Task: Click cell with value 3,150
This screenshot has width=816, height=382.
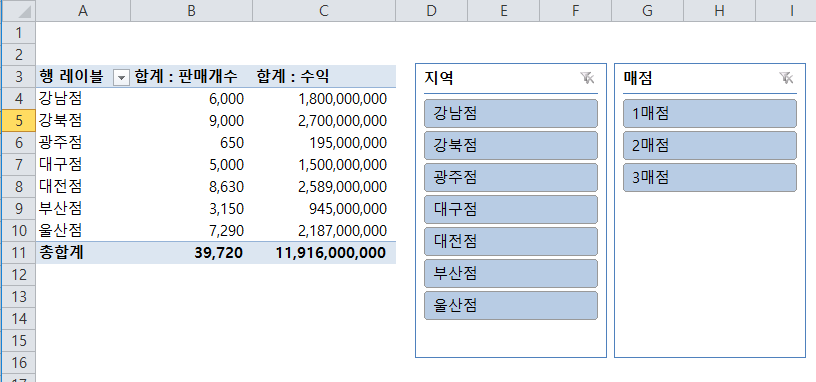Action: tap(192, 208)
